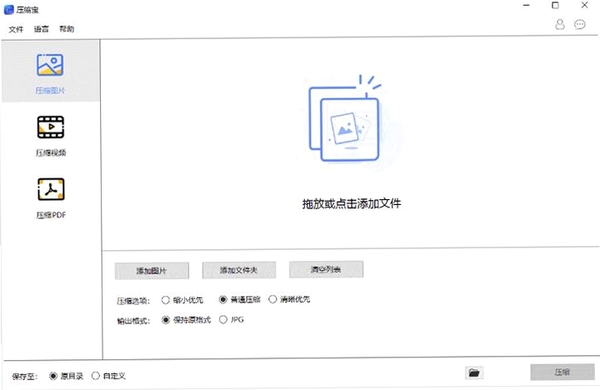Click the 添加图片 button
The height and width of the screenshot is (390, 600).
click(152, 271)
